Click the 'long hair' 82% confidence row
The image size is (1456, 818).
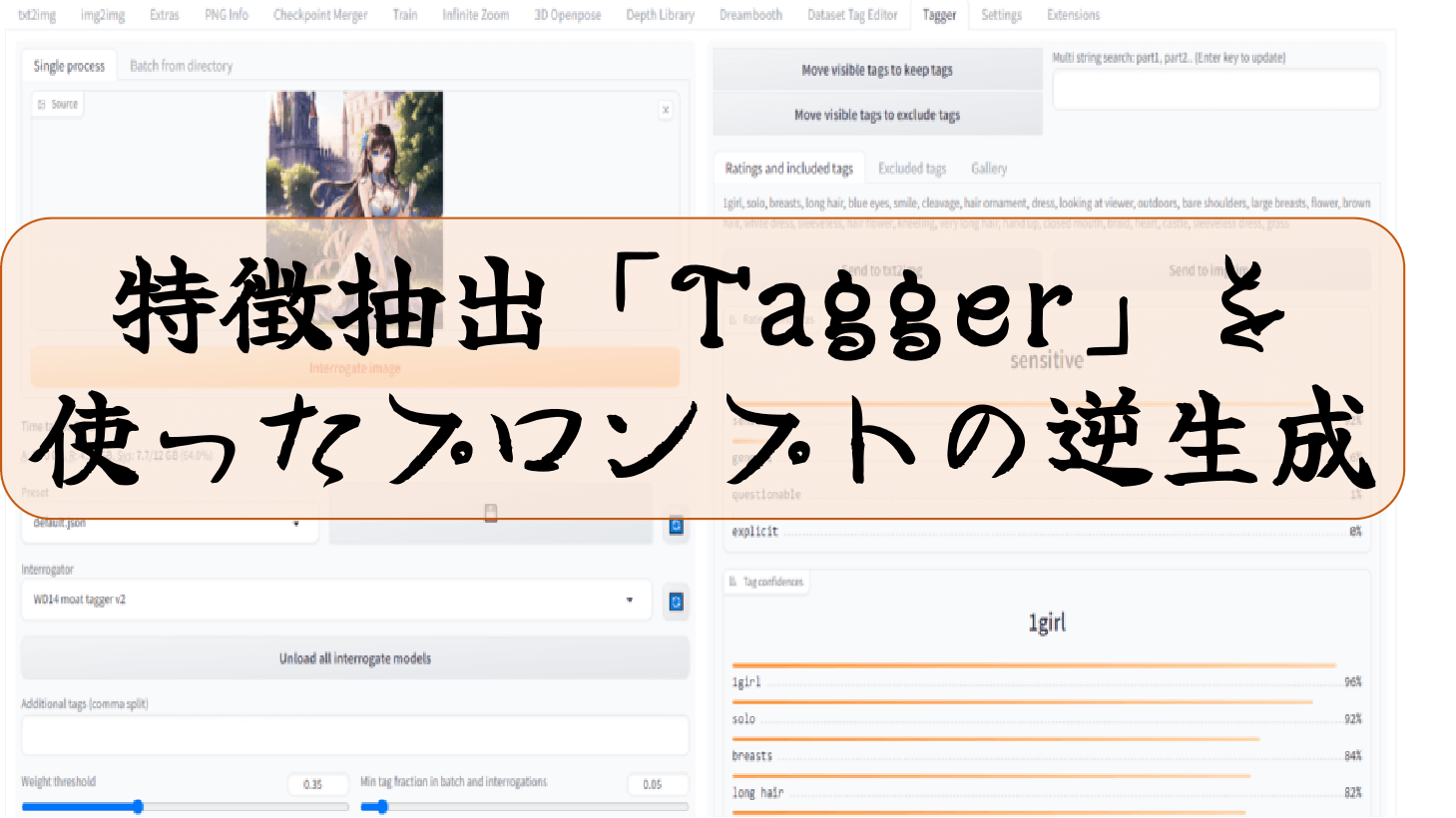(x=1047, y=793)
